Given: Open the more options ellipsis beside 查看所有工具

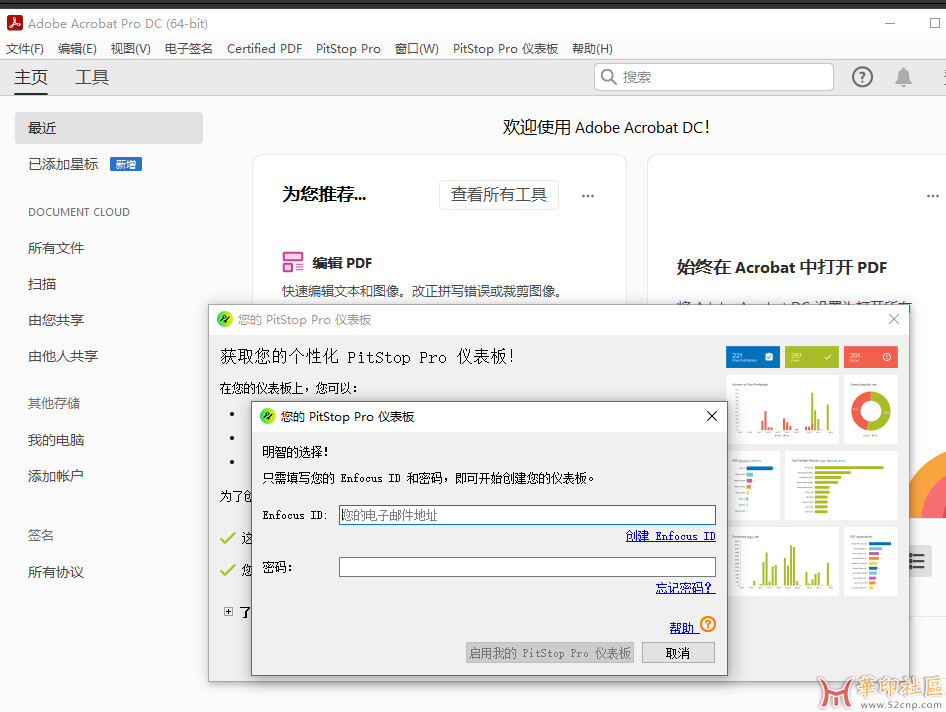Looking at the screenshot, I should pyautogui.click(x=588, y=196).
